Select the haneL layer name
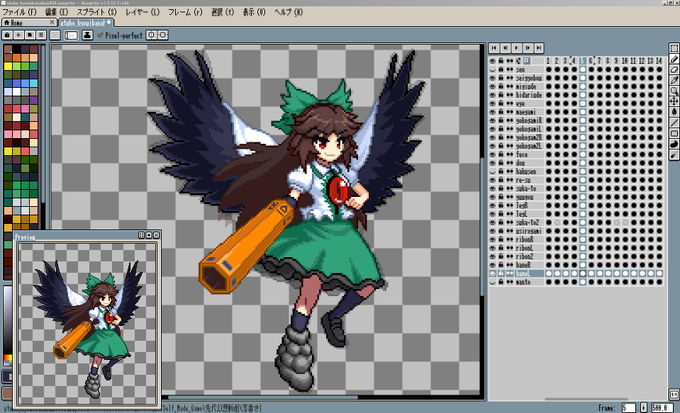This screenshot has height=413, width=680. pyautogui.click(x=529, y=274)
